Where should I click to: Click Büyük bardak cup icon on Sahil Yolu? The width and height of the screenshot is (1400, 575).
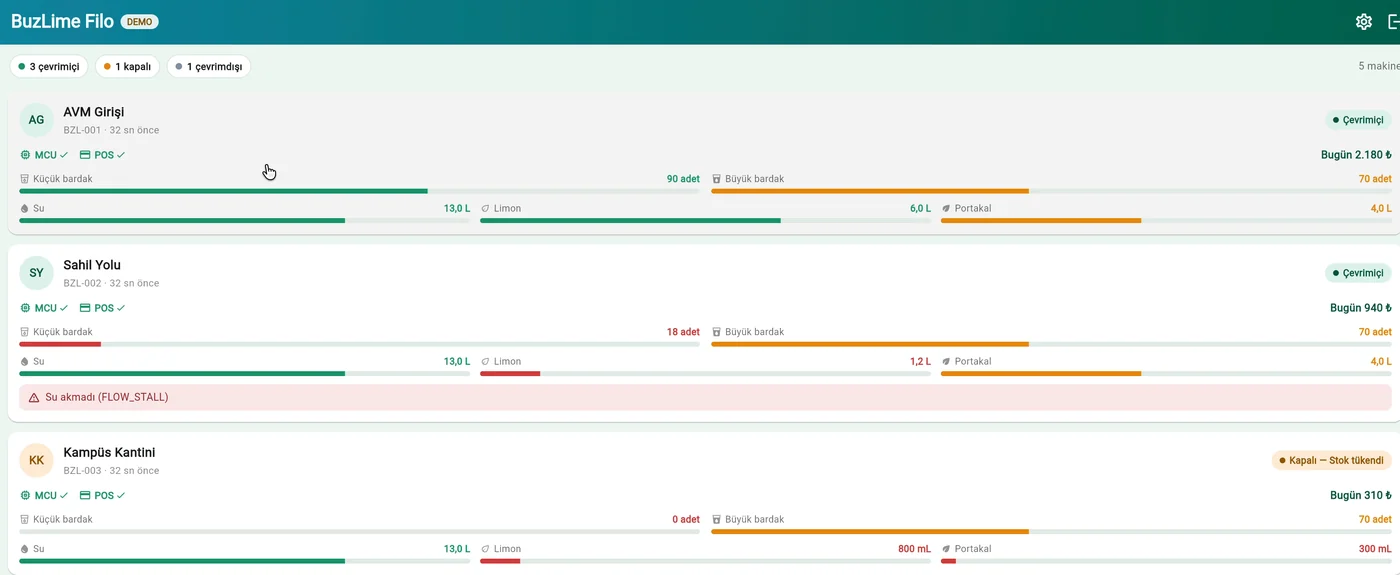pyautogui.click(x=717, y=332)
